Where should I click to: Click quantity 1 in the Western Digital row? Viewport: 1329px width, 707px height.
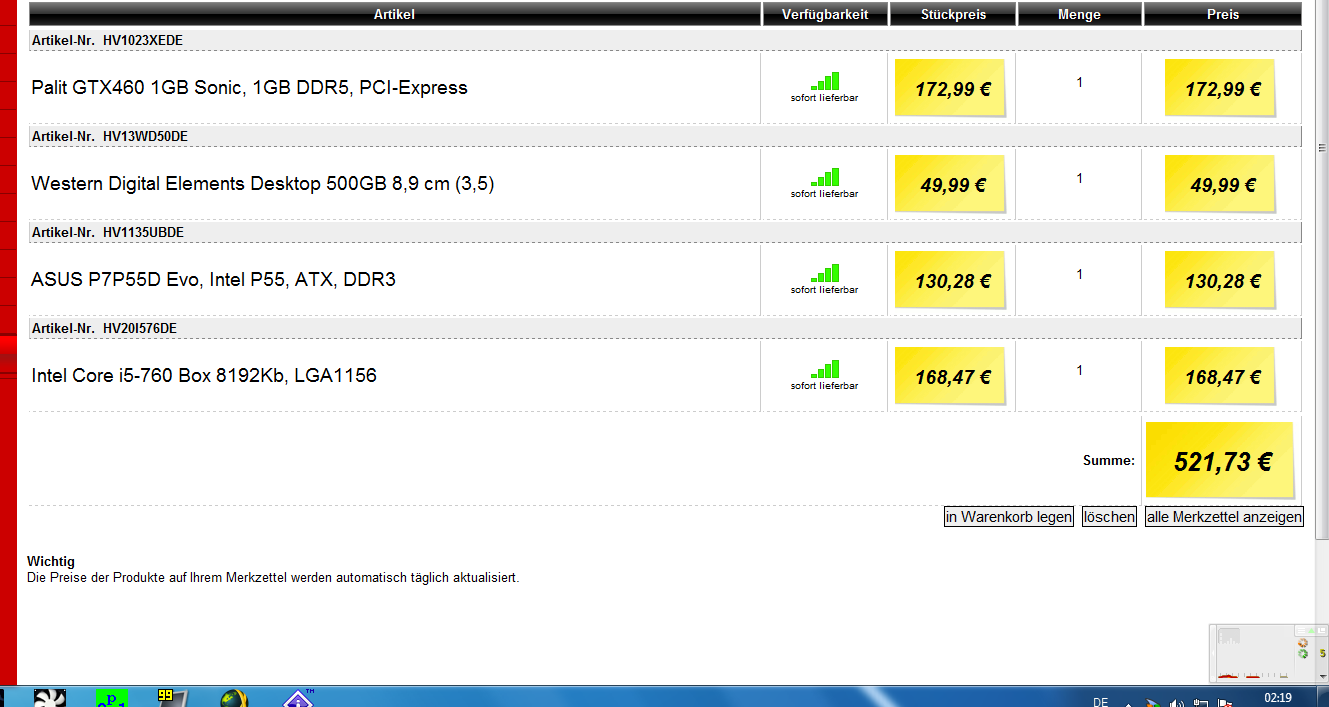[1079, 178]
